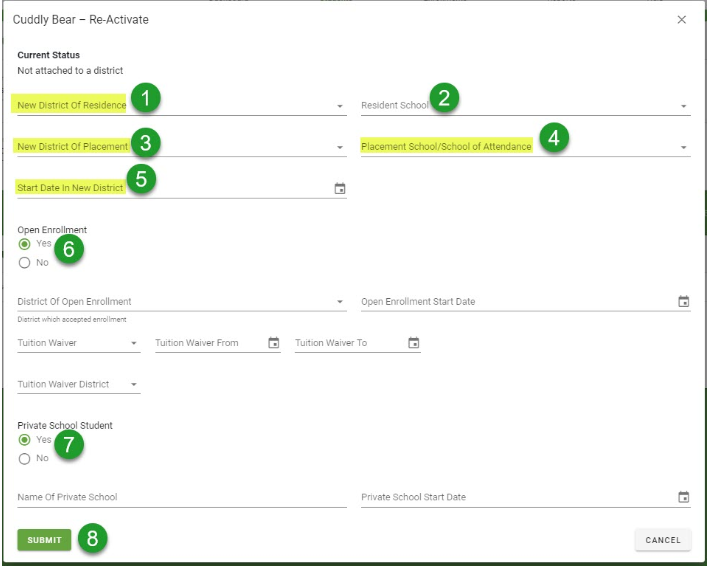Screen dimensions: 707x566
Task: Close the Re-Activate dialog with X
Action: 682,19
